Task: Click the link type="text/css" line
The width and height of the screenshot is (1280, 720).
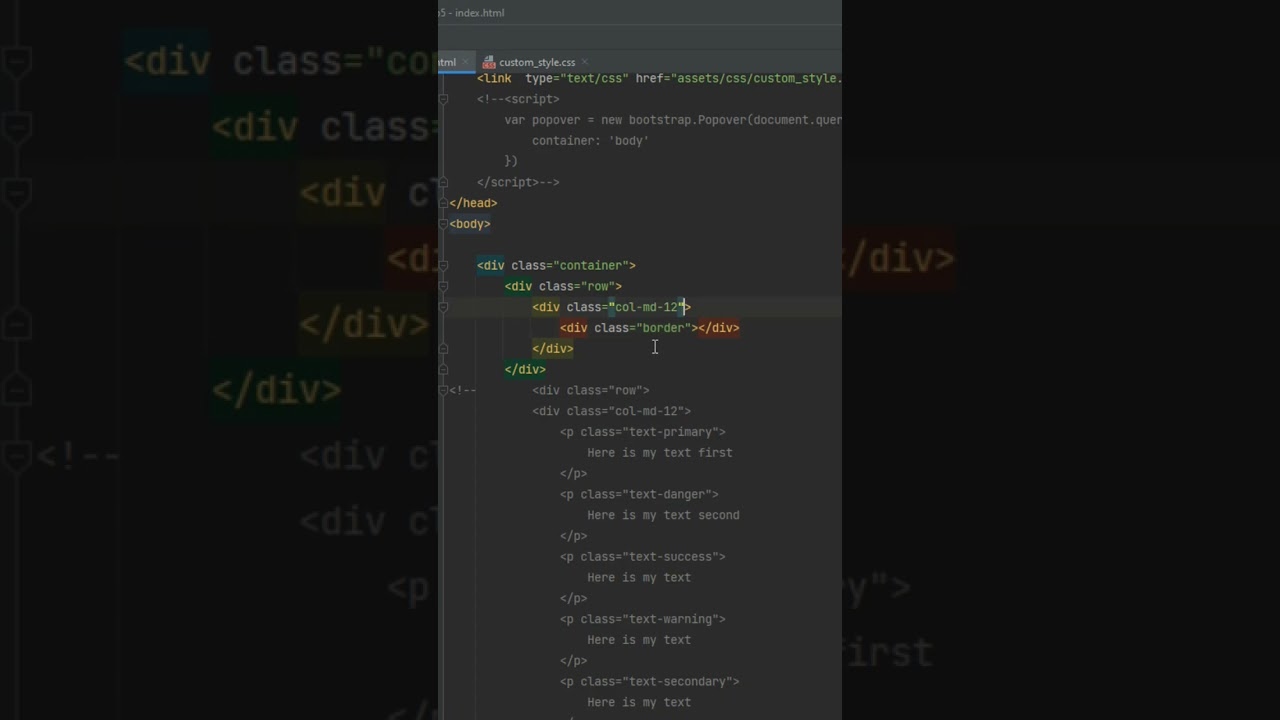Action: [659, 78]
